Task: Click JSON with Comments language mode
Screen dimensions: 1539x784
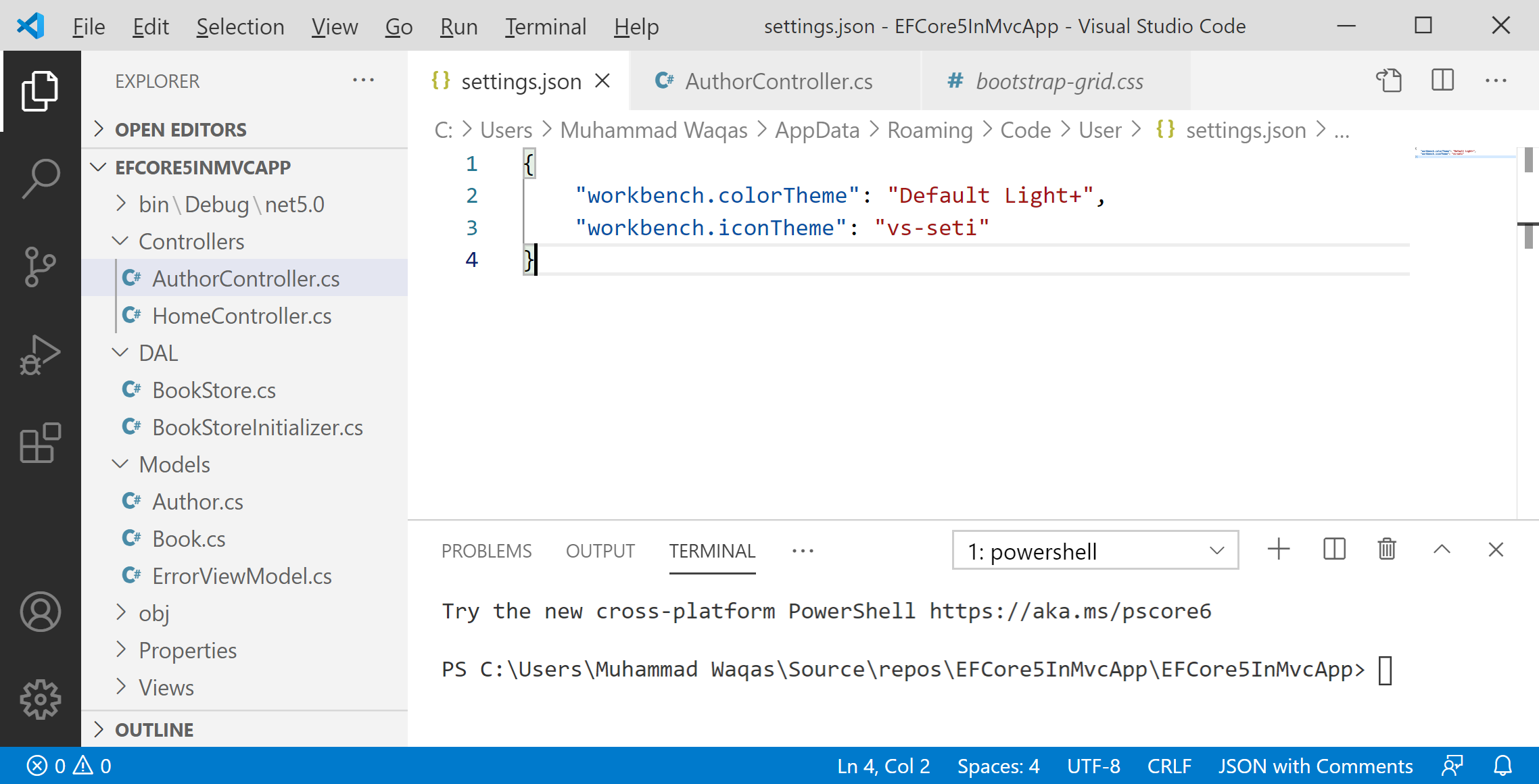Action: tap(1315, 766)
